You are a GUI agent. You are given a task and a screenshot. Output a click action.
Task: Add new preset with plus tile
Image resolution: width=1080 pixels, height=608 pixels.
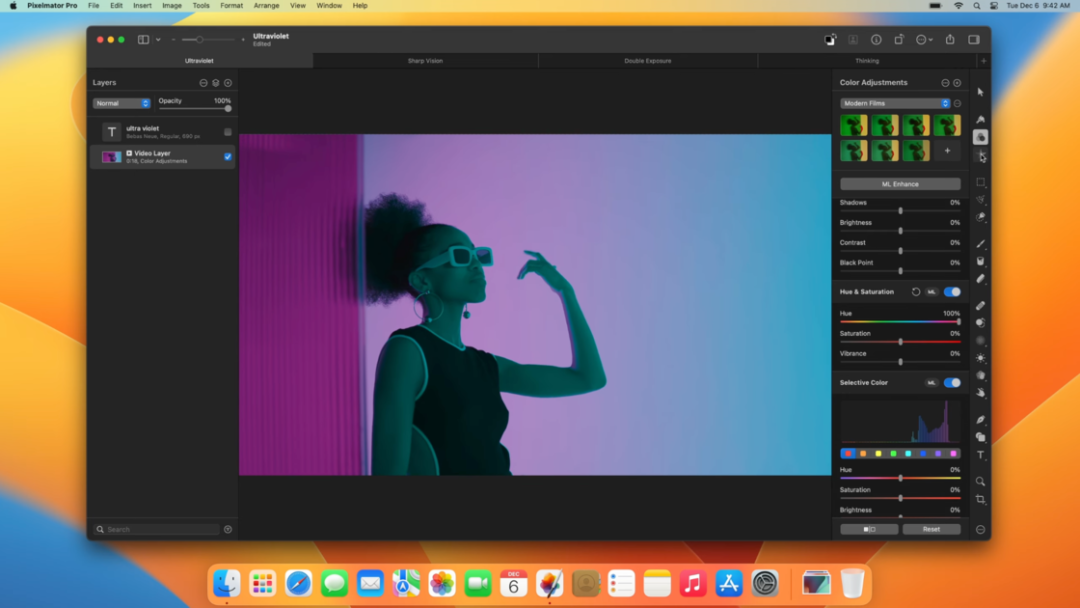click(x=947, y=150)
